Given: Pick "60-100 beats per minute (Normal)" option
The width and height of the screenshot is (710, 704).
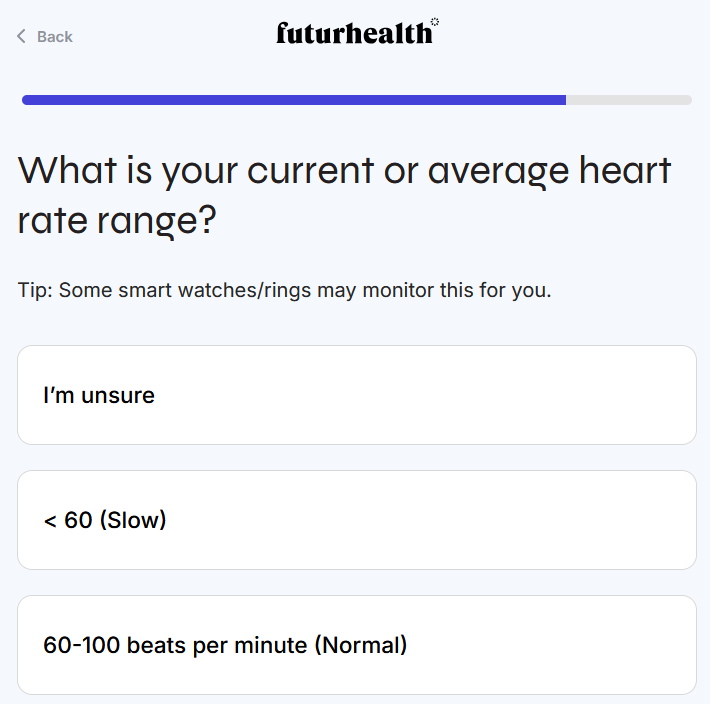Looking at the screenshot, I should pyautogui.click(x=356, y=645).
